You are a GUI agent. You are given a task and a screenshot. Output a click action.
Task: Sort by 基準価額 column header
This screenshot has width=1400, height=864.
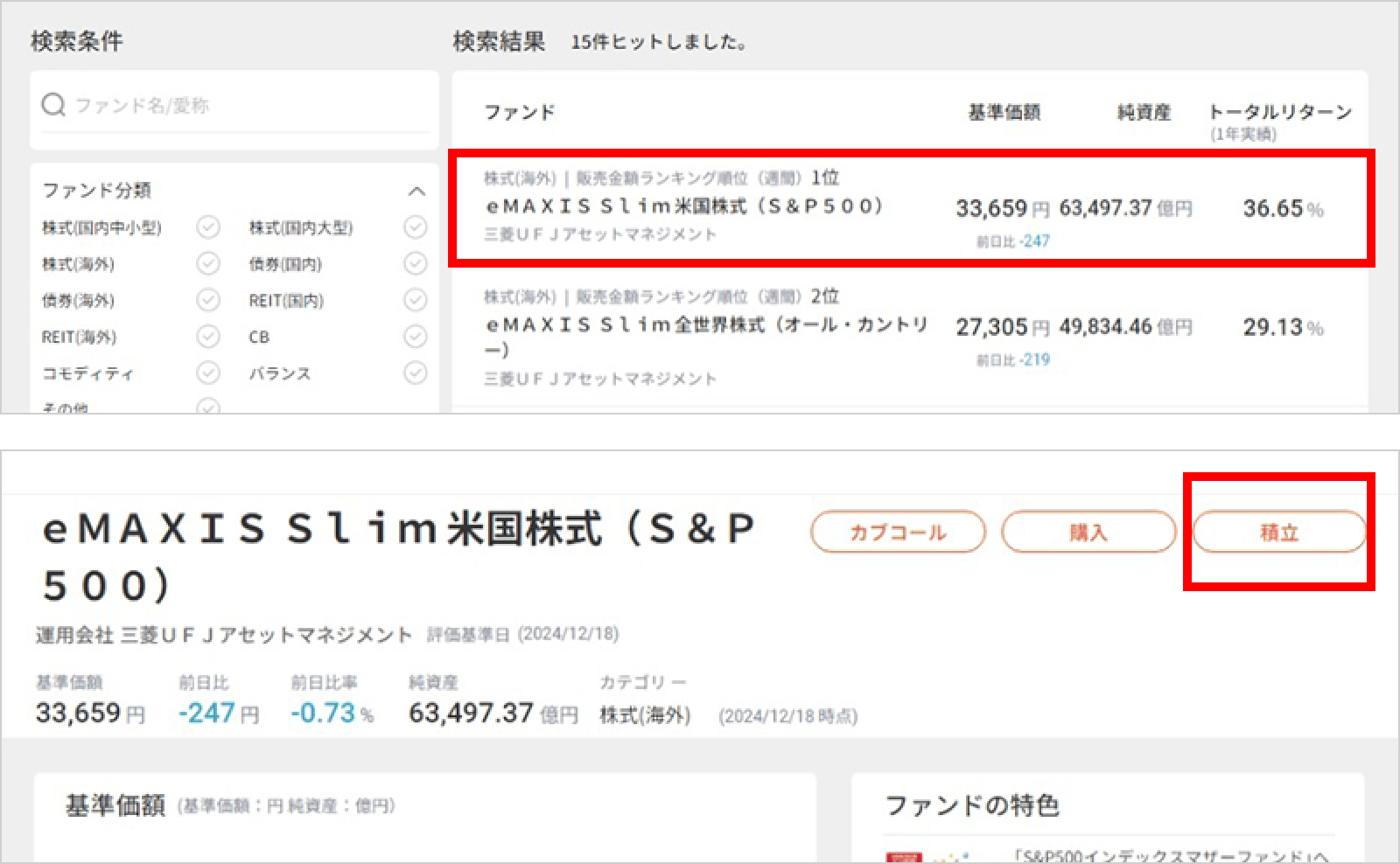[1004, 113]
